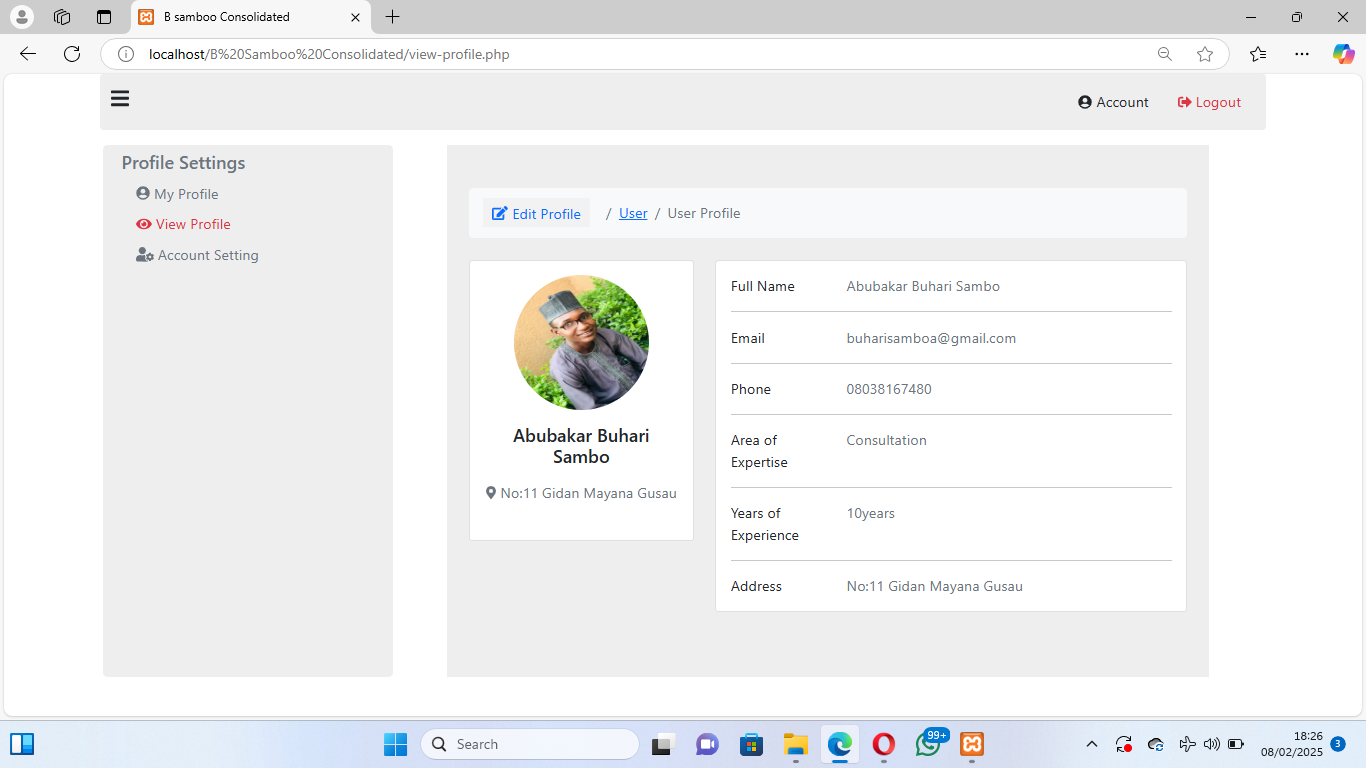The image size is (1366, 768).
Task: Open the Windows Start menu
Action: (395, 744)
